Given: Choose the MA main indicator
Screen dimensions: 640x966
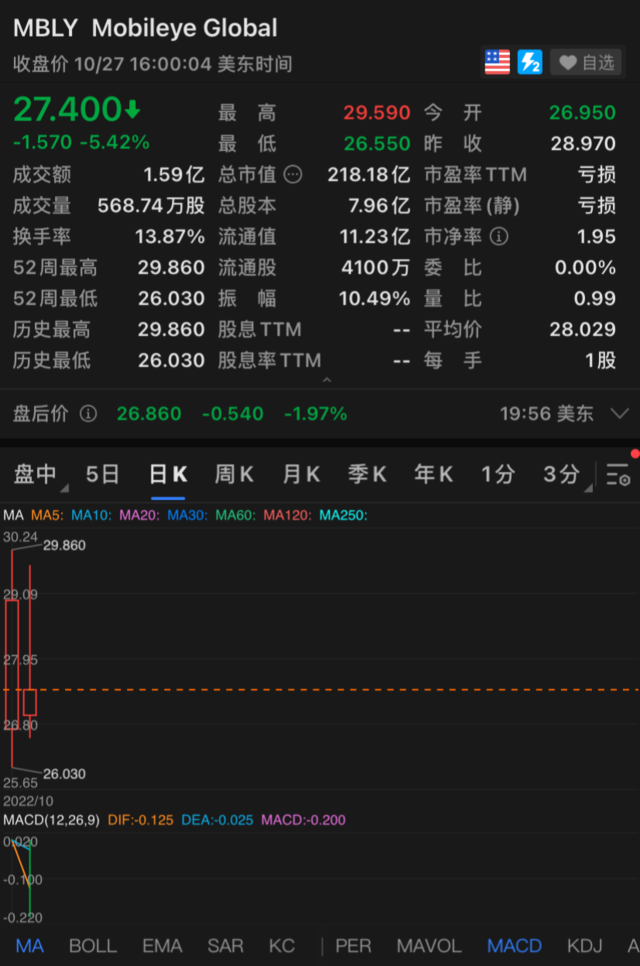Looking at the screenshot, I should click(30, 946).
